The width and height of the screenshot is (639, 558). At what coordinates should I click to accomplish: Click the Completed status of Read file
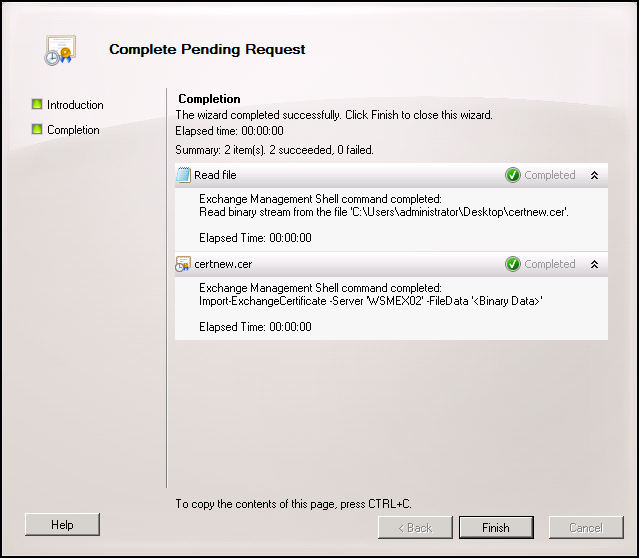[x=550, y=175]
